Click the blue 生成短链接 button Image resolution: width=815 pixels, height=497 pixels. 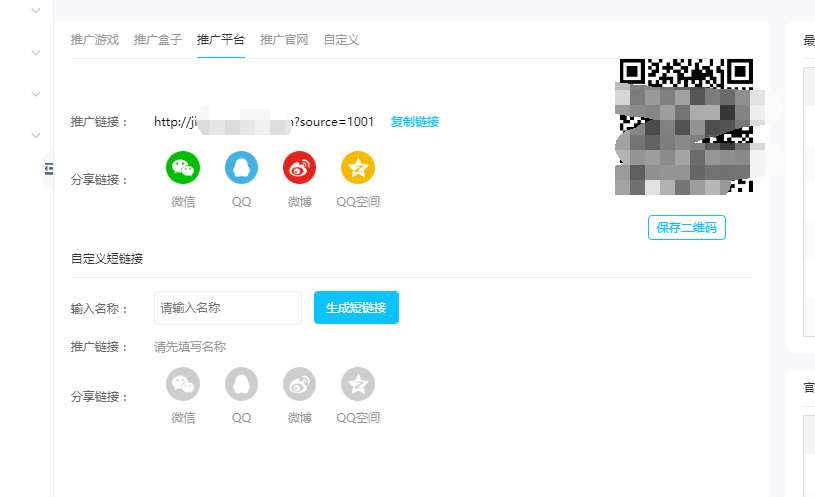click(356, 308)
